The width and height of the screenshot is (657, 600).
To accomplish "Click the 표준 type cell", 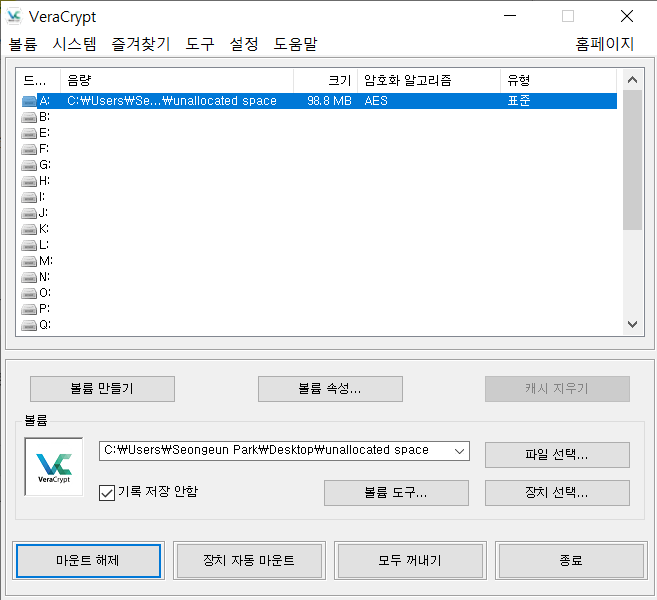I will click(x=519, y=101).
